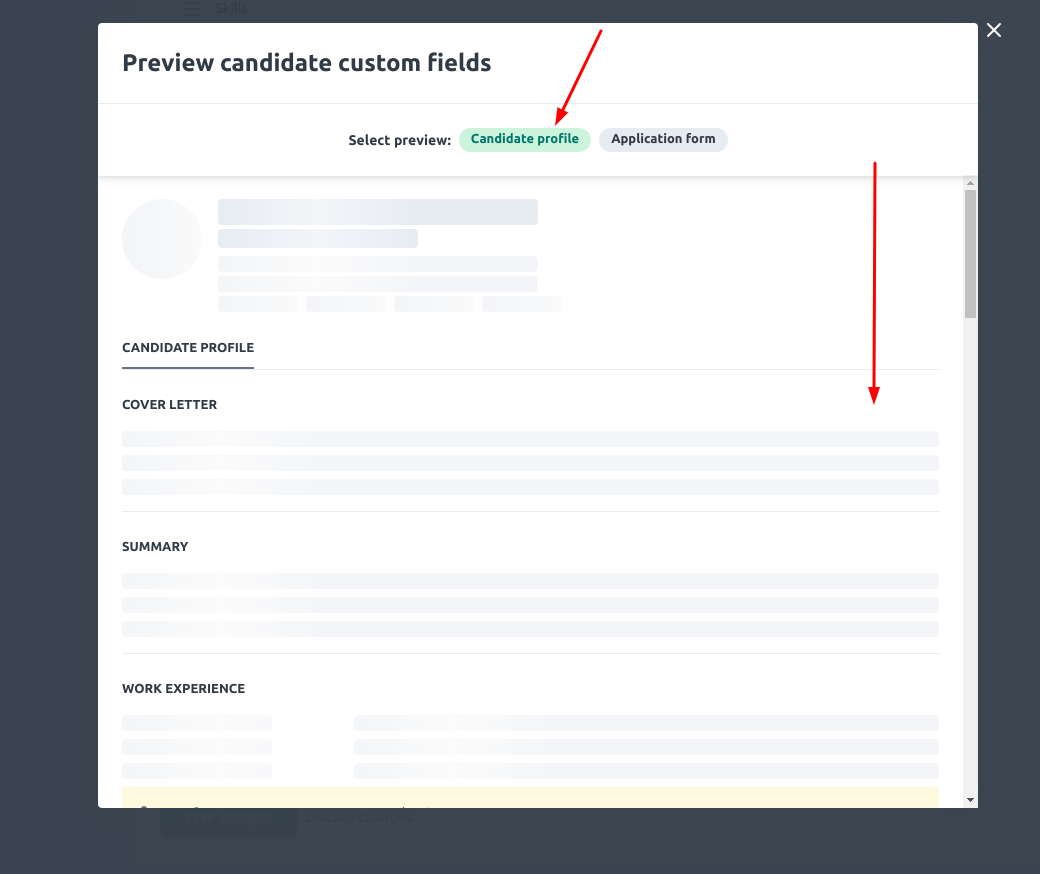The image size is (1040, 874).
Task: Click the last skill tag placeholder pill
Action: pyautogui.click(x=521, y=303)
